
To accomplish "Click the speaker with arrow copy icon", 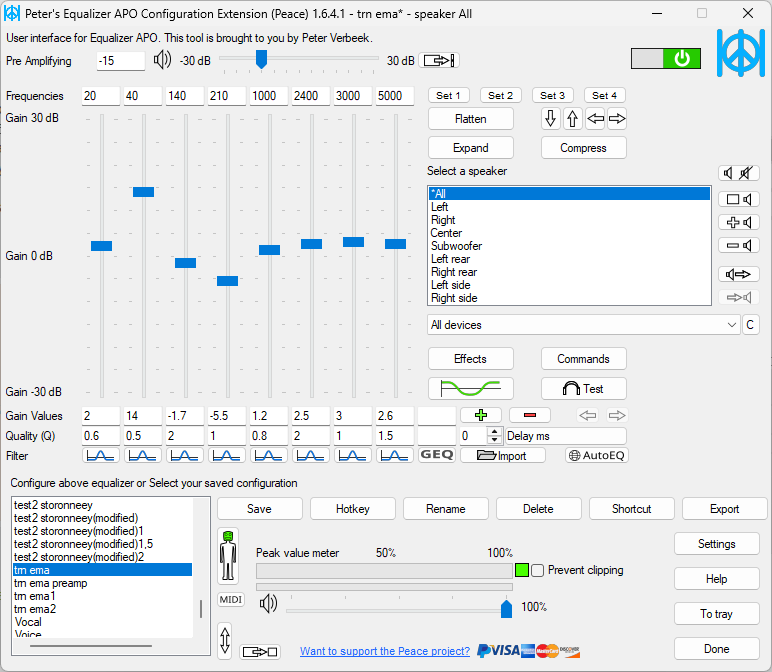I will pyautogui.click(x=739, y=274).
